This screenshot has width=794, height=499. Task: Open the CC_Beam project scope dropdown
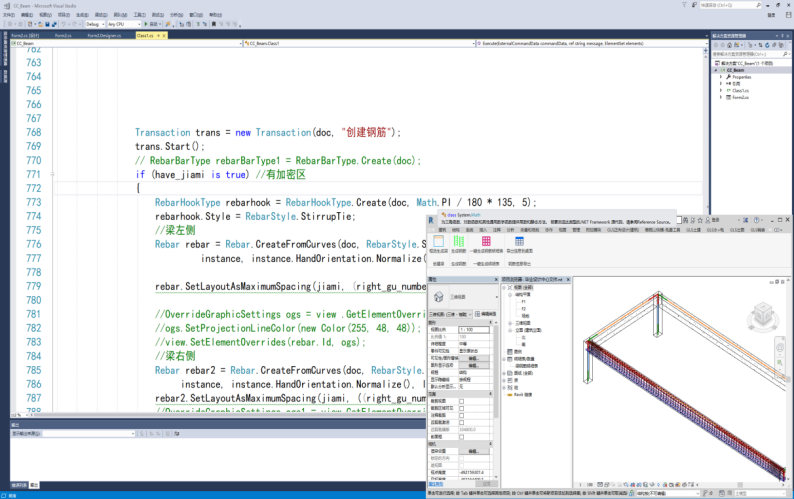click(x=127, y=44)
